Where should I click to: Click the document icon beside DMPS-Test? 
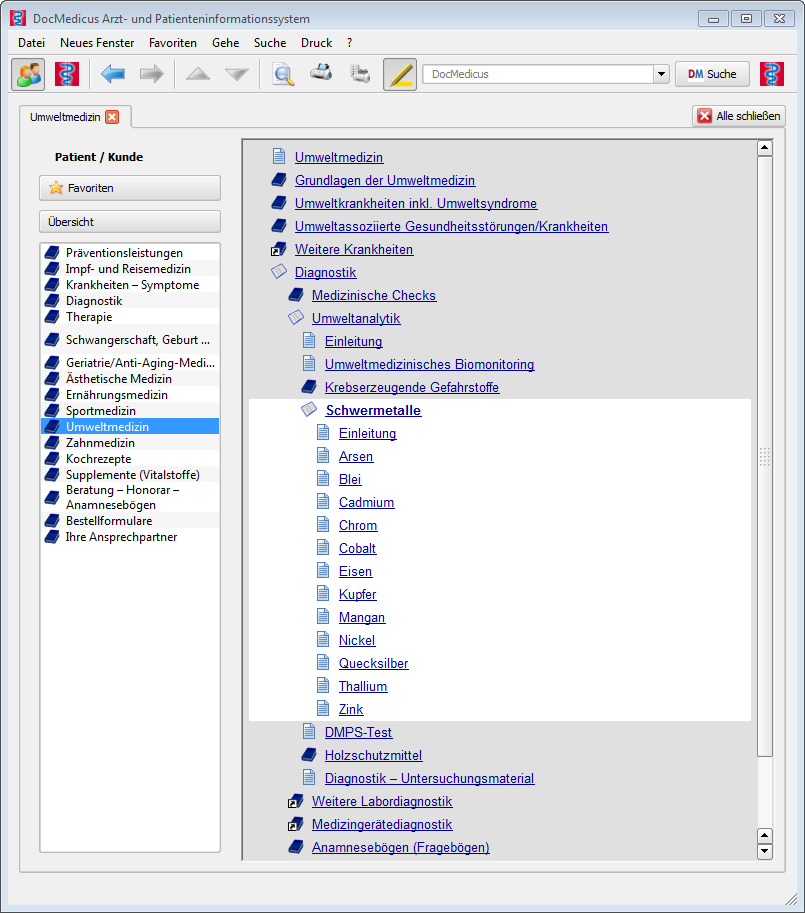[x=309, y=732]
